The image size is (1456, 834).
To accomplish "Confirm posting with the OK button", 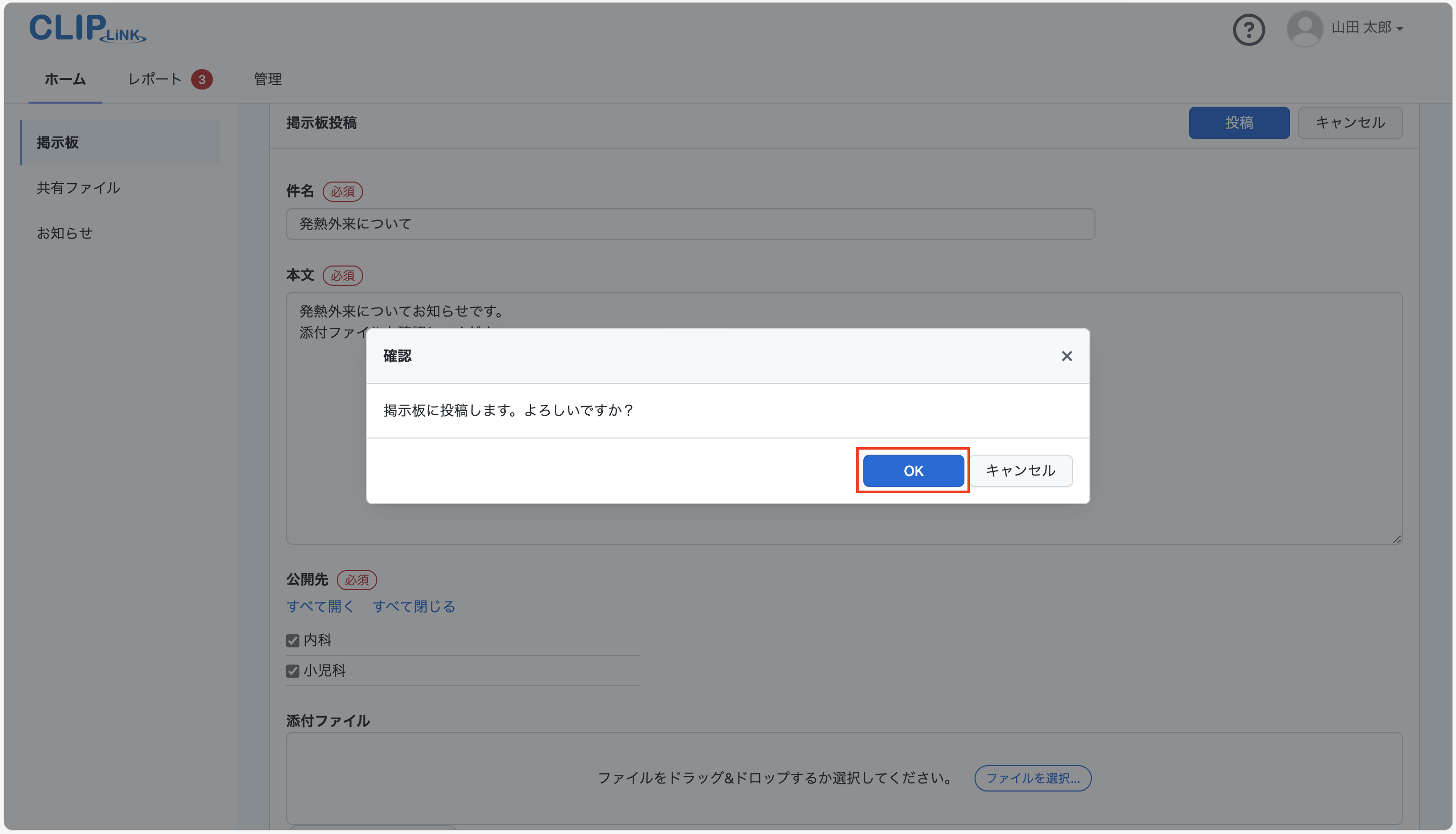I will point(913,470).
